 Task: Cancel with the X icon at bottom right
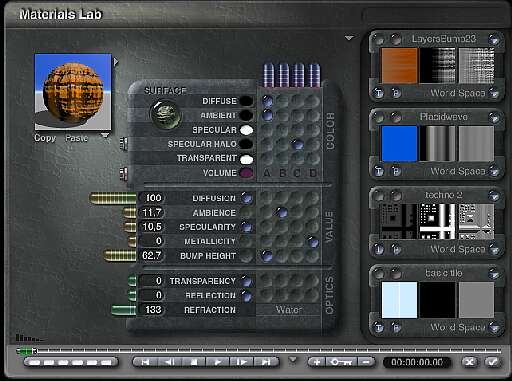[469, 362]
